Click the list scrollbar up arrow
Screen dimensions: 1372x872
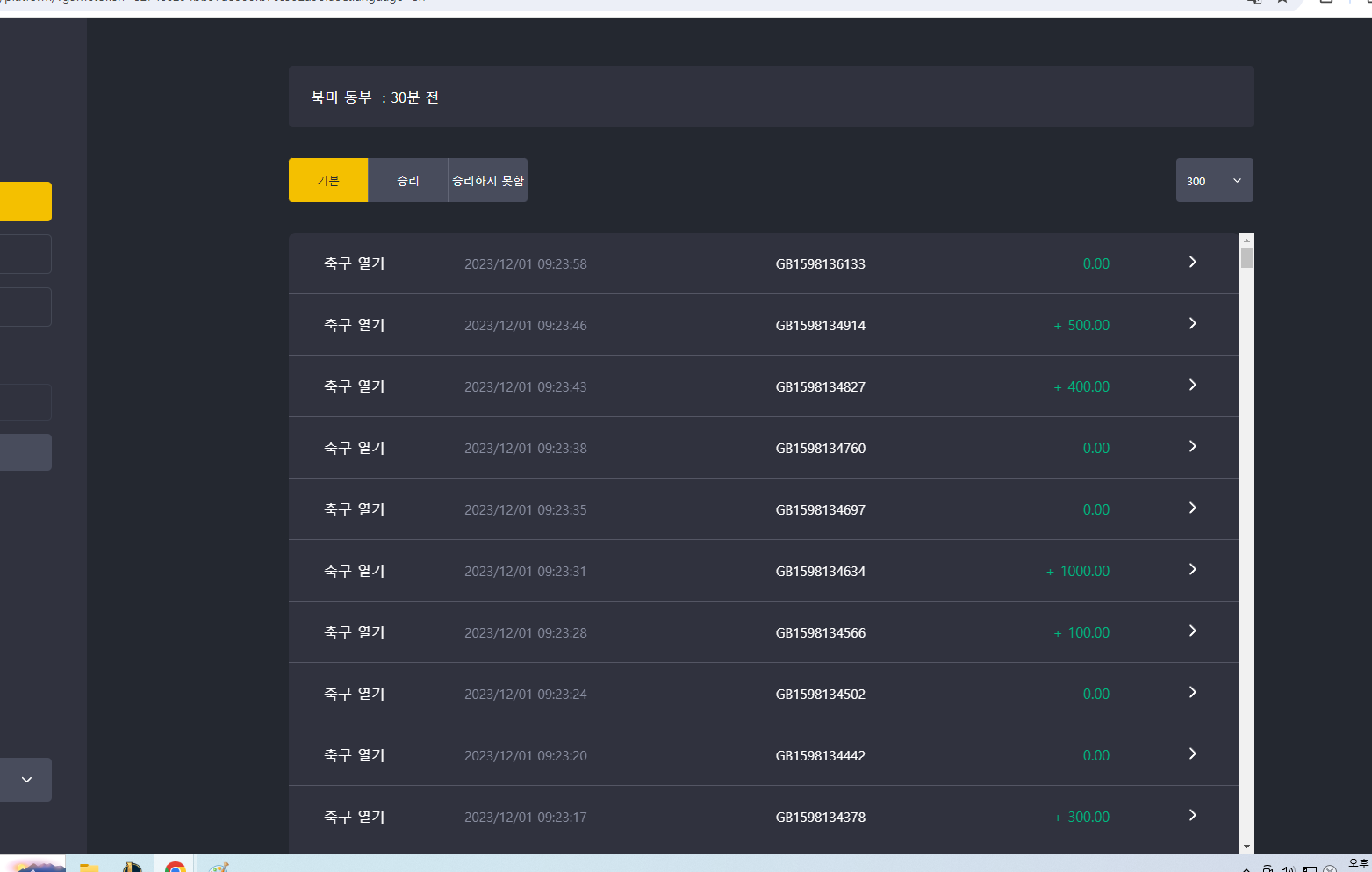1246,240
